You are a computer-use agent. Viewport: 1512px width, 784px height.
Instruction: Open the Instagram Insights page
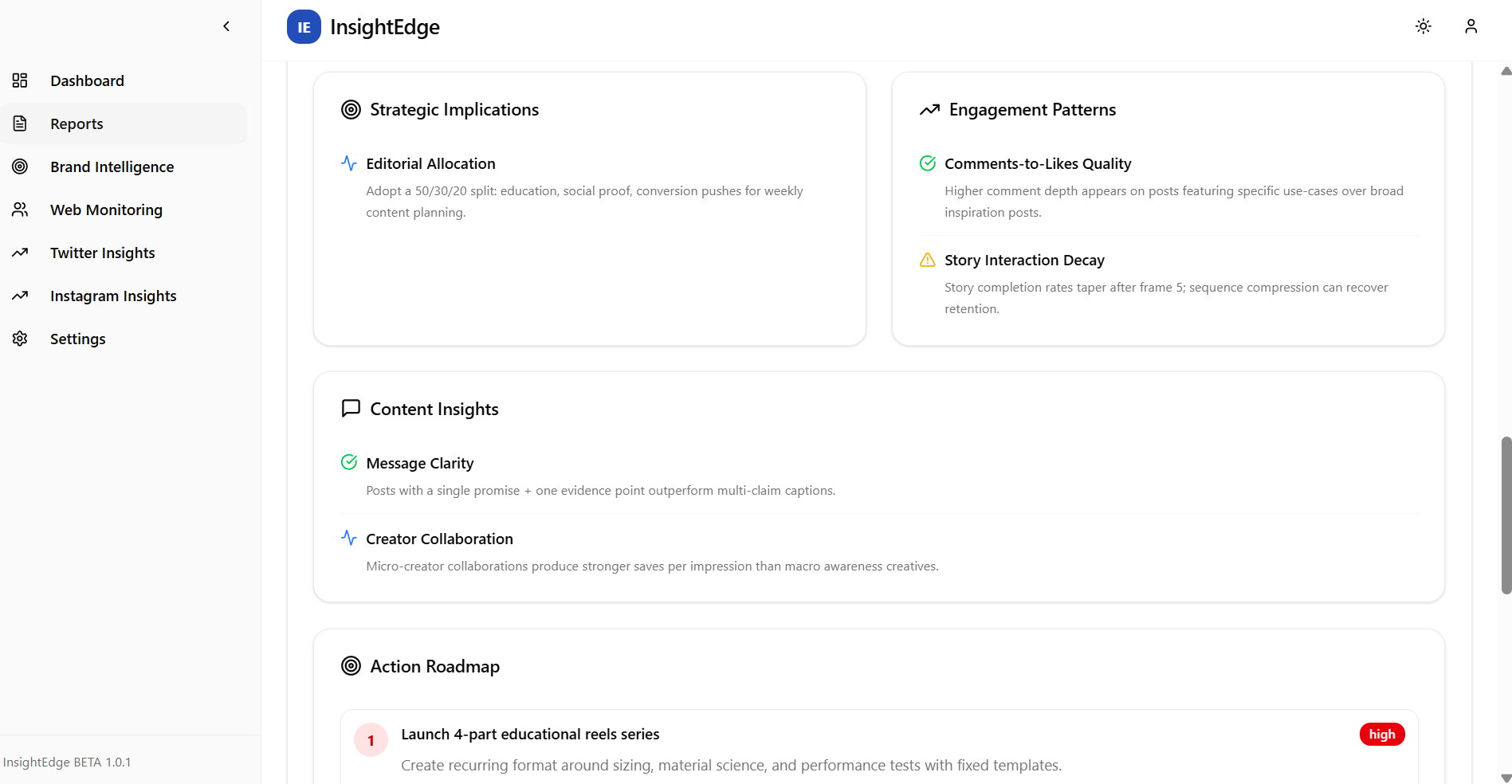tap(112, 295)
